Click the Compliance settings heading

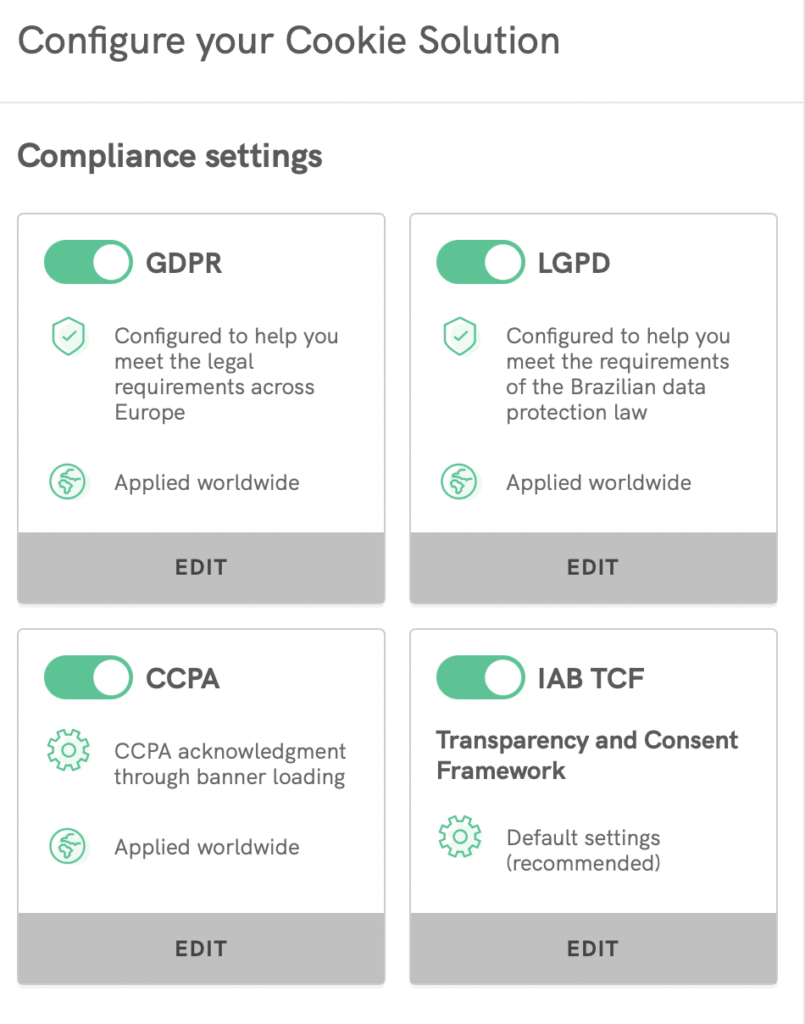[170, 156]
